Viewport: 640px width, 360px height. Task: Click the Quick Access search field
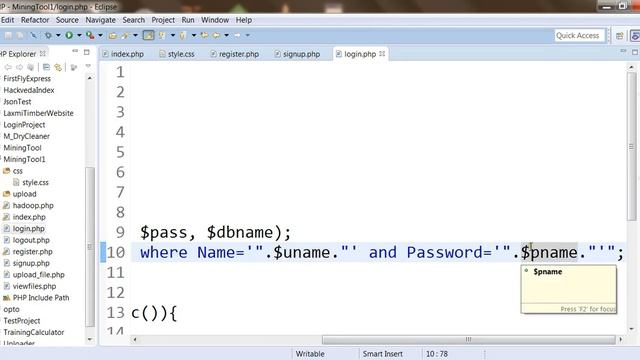579,36
